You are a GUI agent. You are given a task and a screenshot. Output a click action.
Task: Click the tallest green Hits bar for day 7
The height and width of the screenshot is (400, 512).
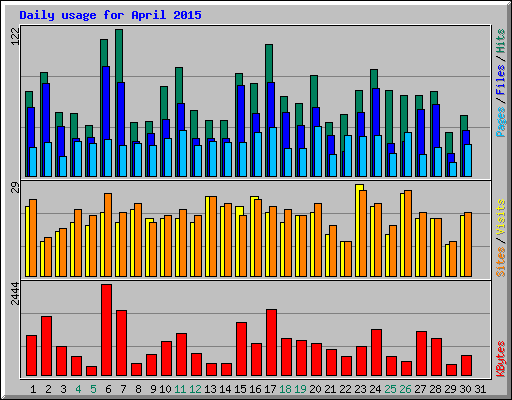119,55
